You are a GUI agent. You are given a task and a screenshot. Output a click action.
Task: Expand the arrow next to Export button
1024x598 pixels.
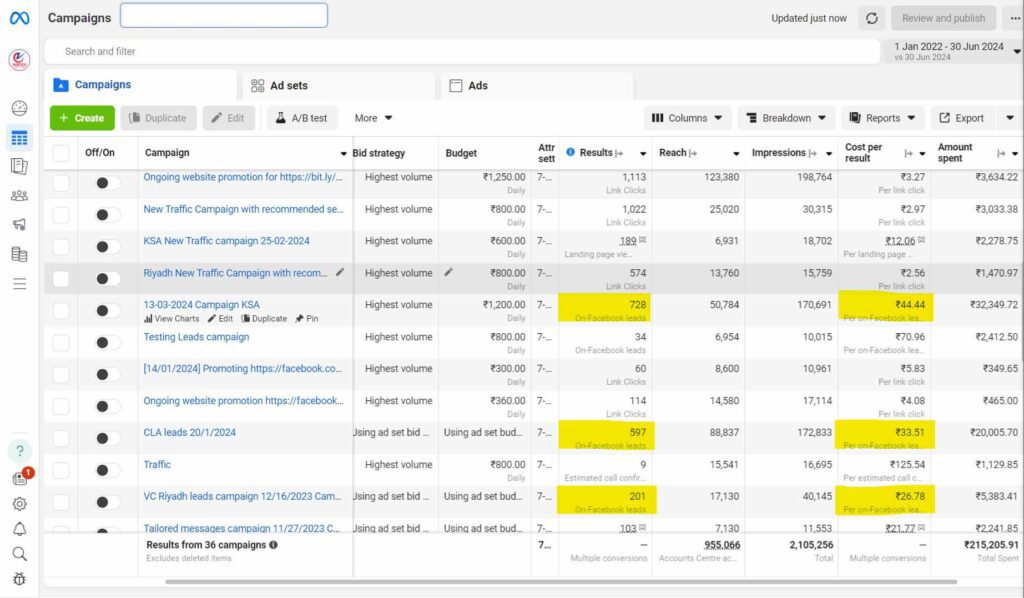tap(1010, 118)
